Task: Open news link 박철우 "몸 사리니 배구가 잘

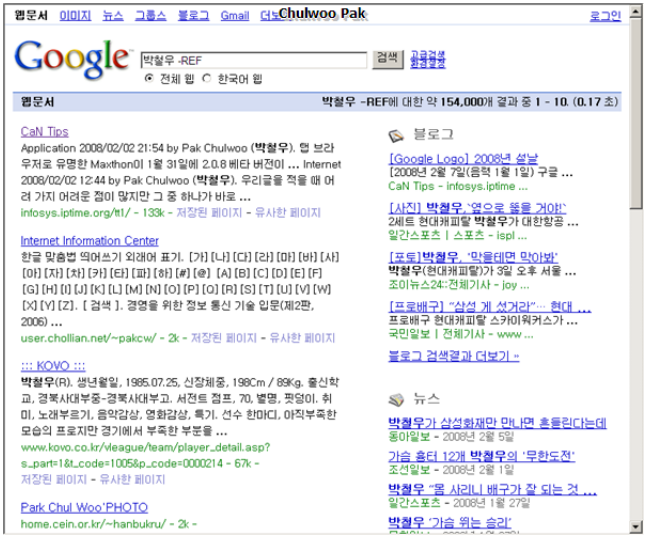Action: [x=492, y=489]
